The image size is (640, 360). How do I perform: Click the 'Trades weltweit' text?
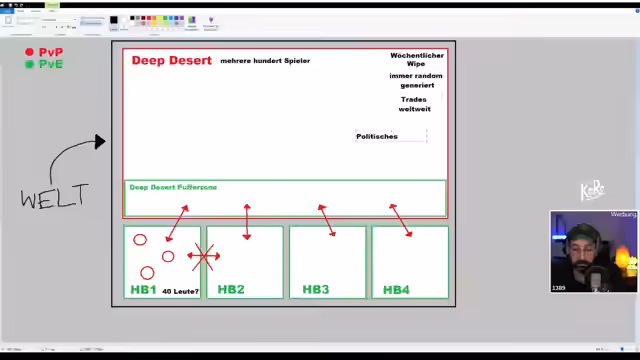(x=414, y=104)
